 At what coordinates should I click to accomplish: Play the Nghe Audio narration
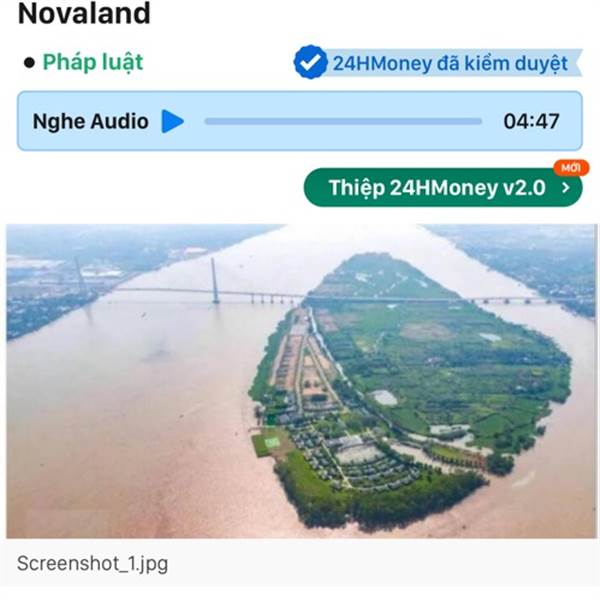pyautogui.click(x=173, y=121)
